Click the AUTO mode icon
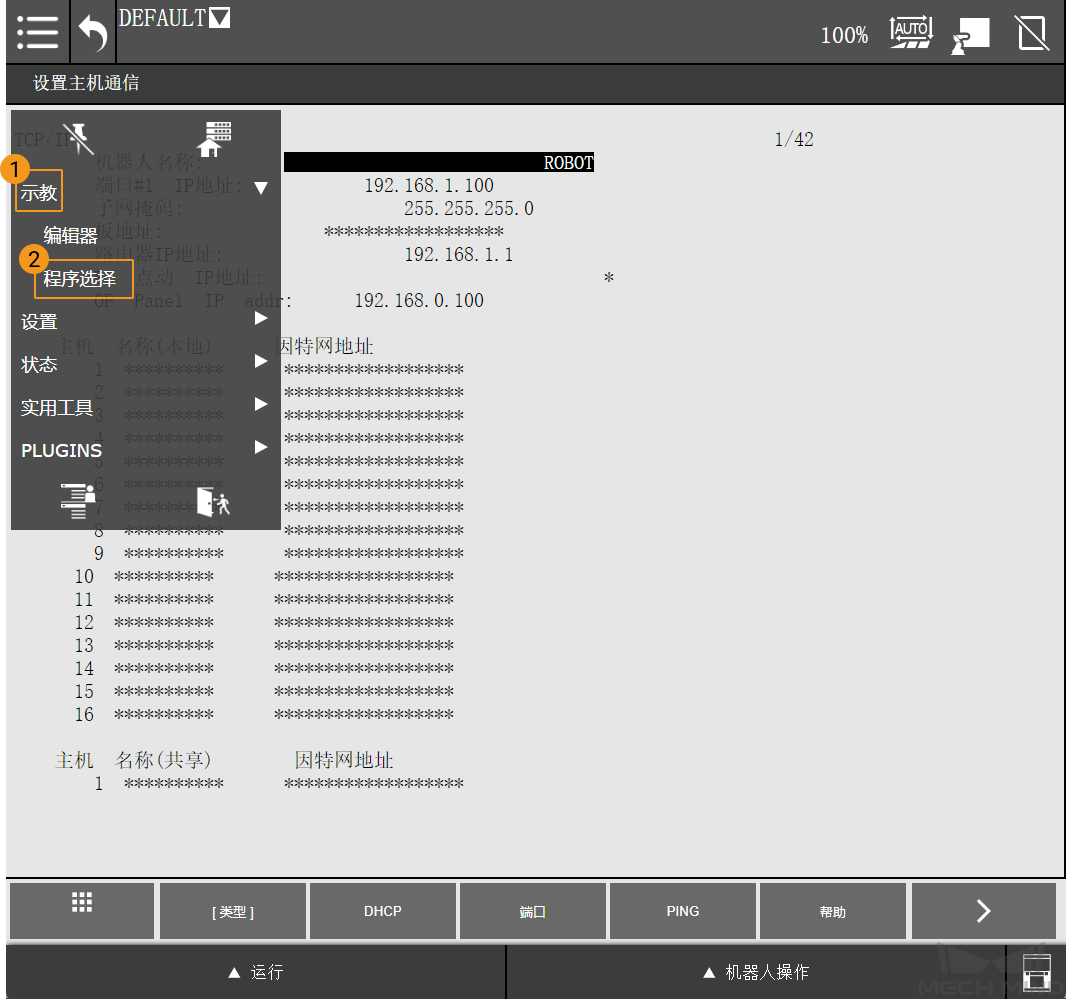The height and width of the screenshot is (999, 1066). [x=910, y=32]
